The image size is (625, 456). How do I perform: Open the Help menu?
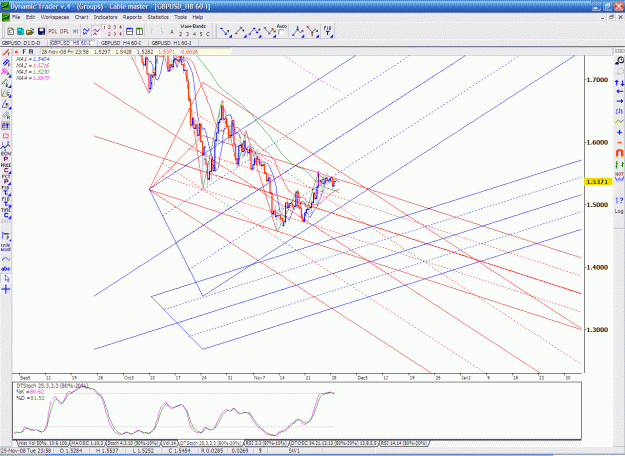pos(198,17)
